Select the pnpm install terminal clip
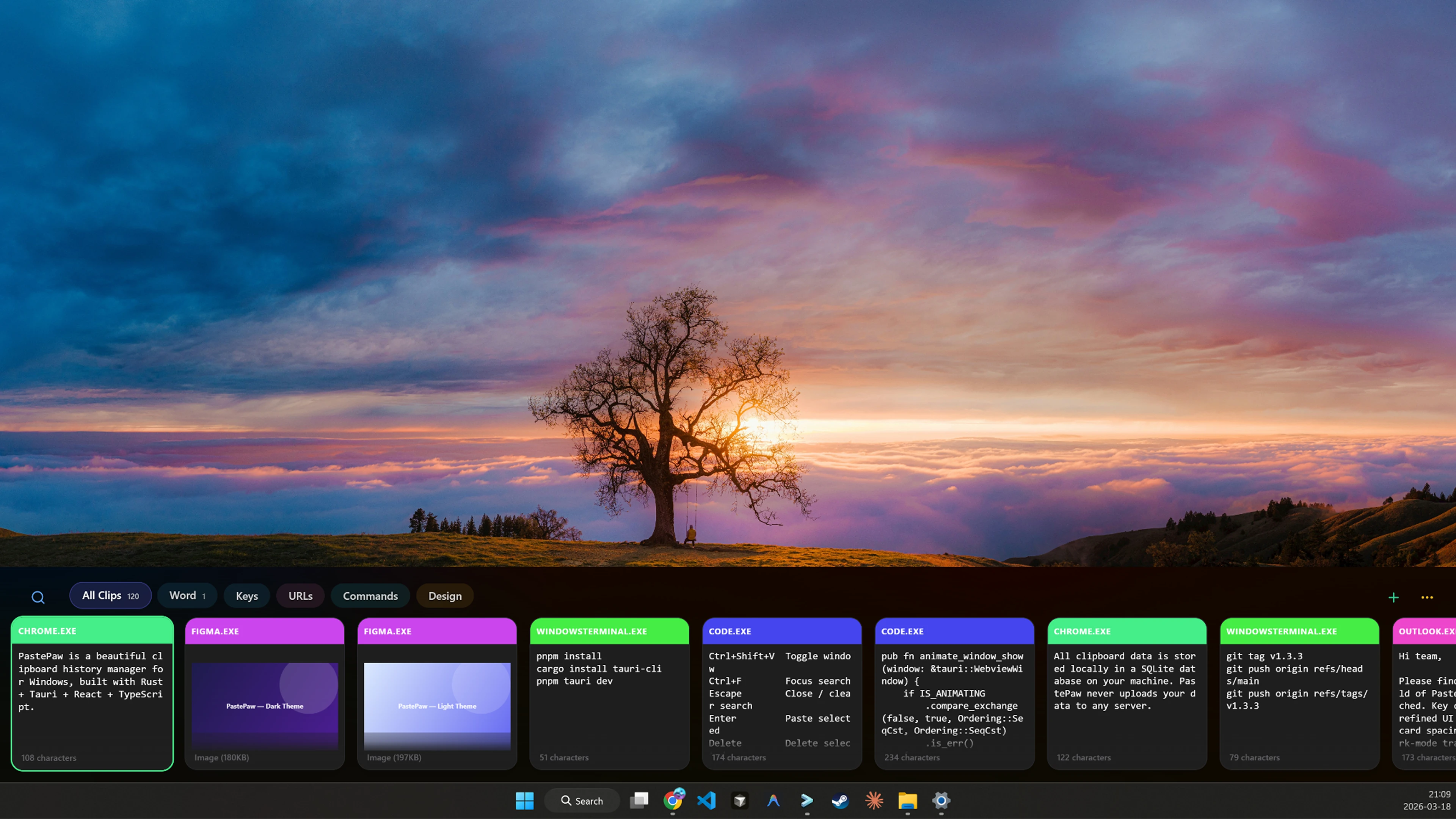The width and height of the screenshot is (1456, 819). [x=609, y=693]
